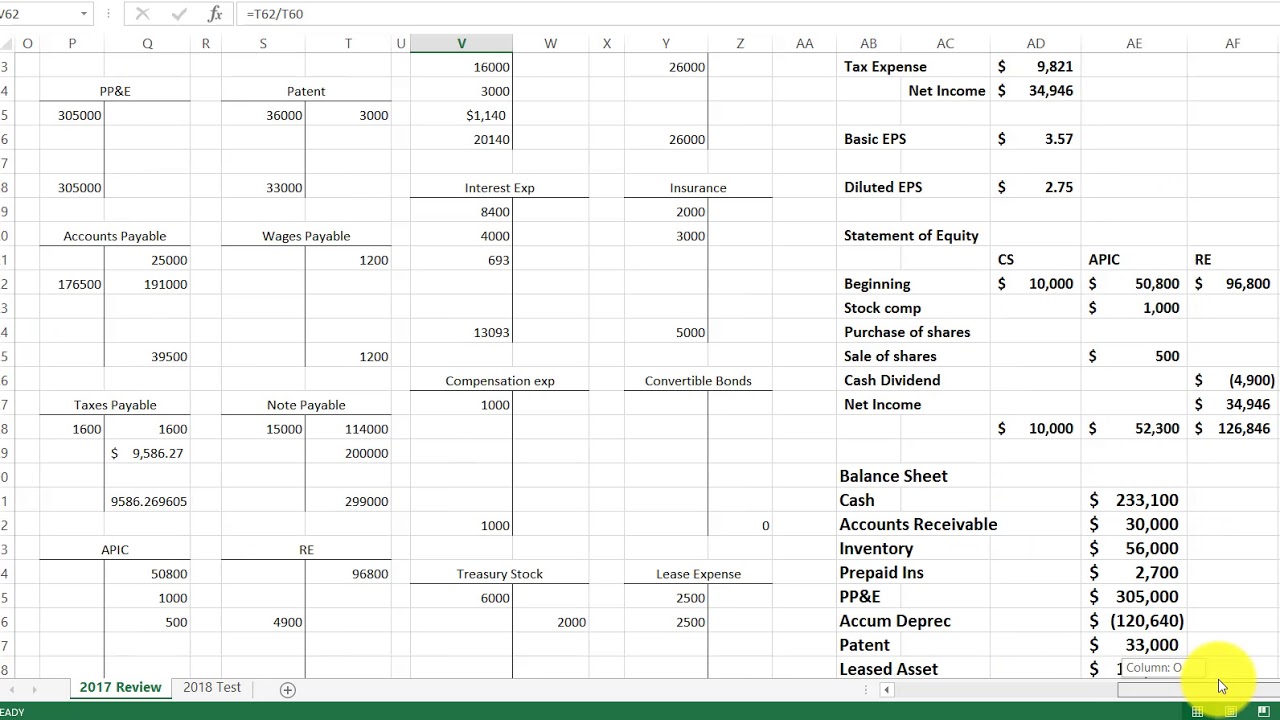Select column AE header
Screen dimensions: 1280x720
coord(1134,44)
